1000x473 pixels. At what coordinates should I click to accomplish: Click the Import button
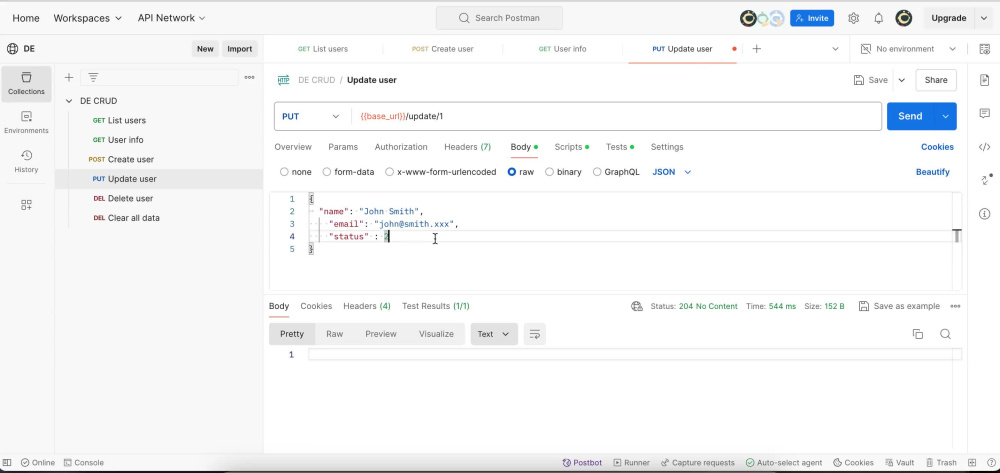240,49
